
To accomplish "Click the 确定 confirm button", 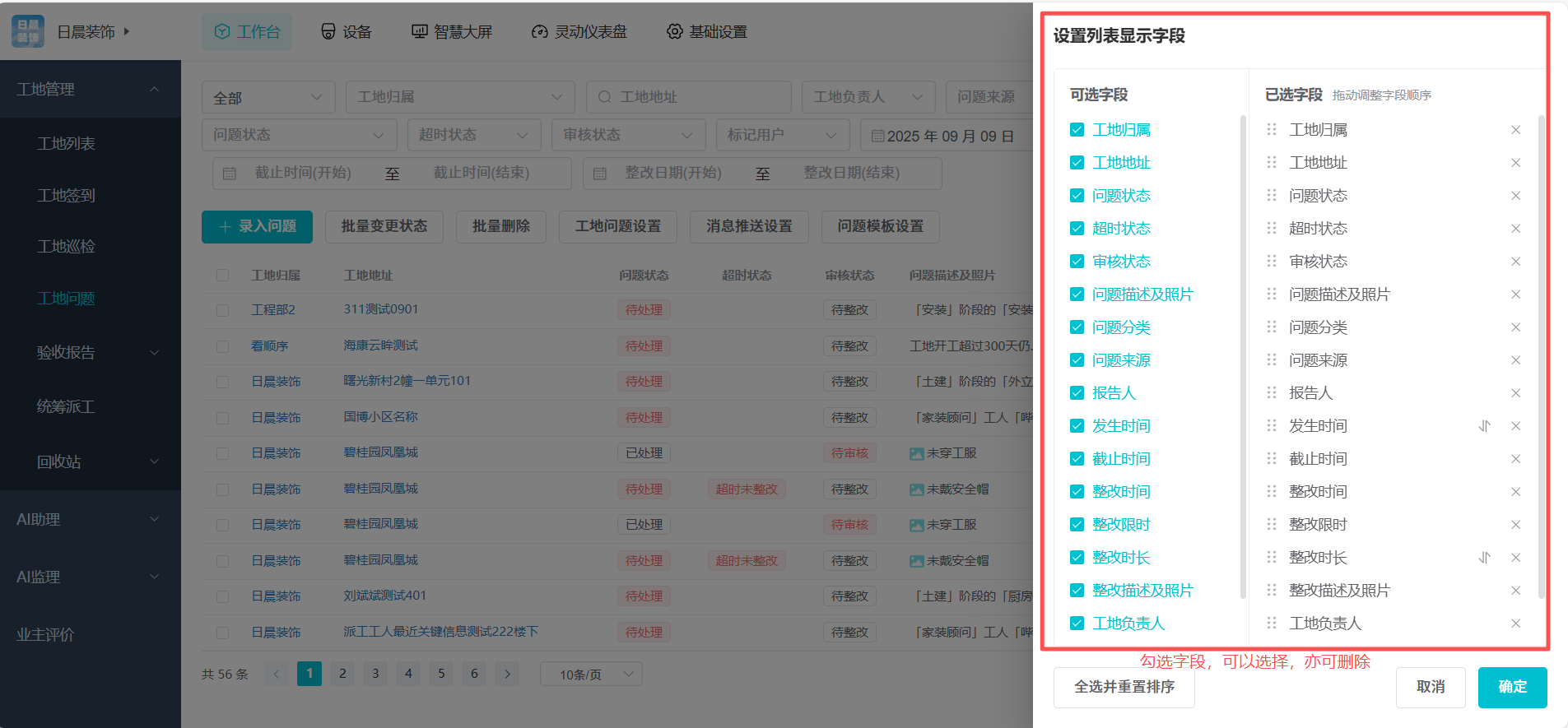I will pyautogui.click(x=1512, y=687).
